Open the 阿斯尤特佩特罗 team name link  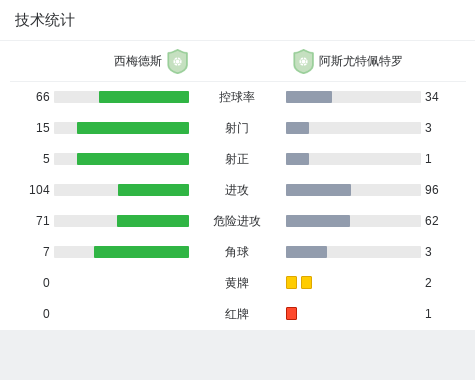point(360,61)
